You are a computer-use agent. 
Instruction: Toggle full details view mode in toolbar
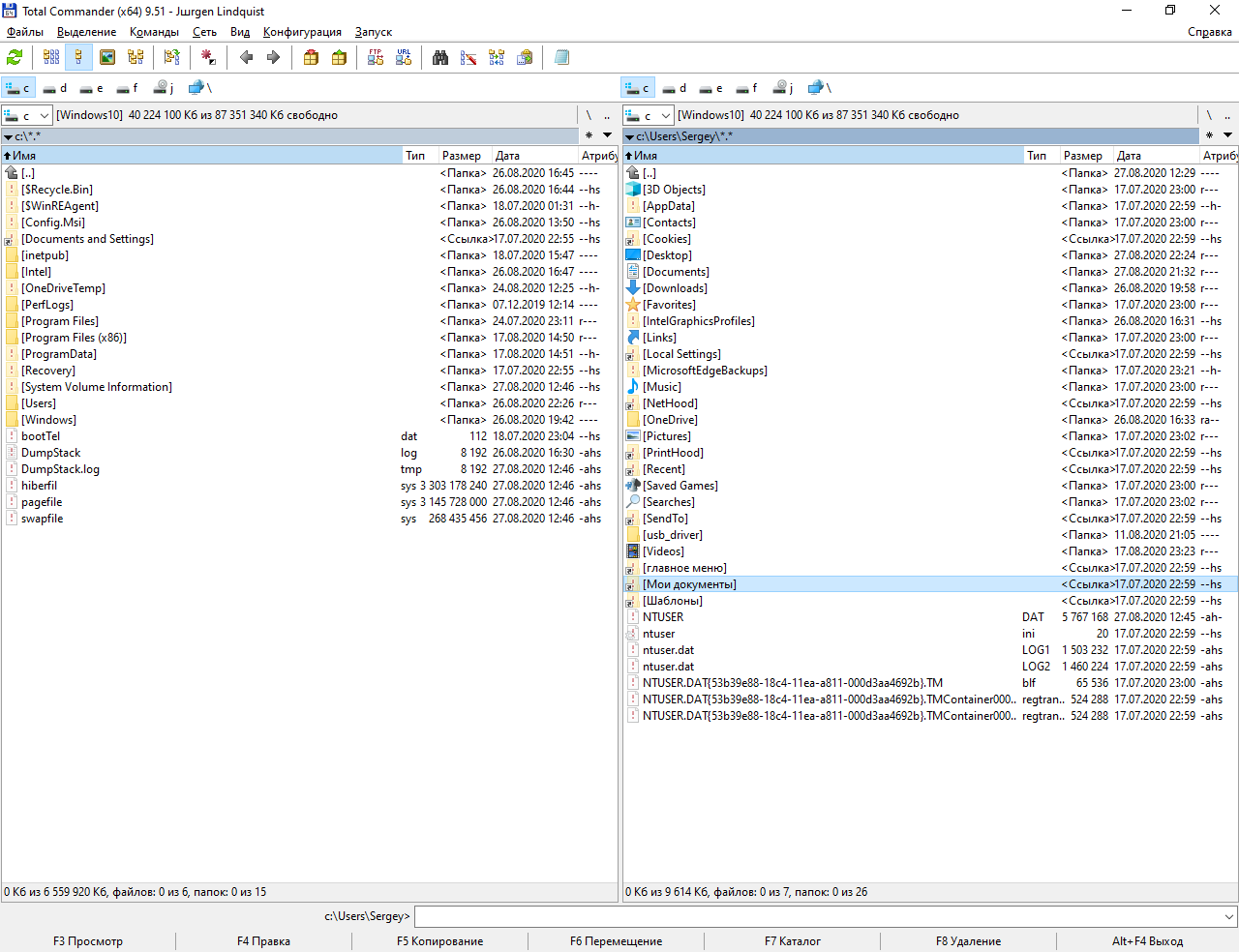pyautogui.click(x=79, y=57)
